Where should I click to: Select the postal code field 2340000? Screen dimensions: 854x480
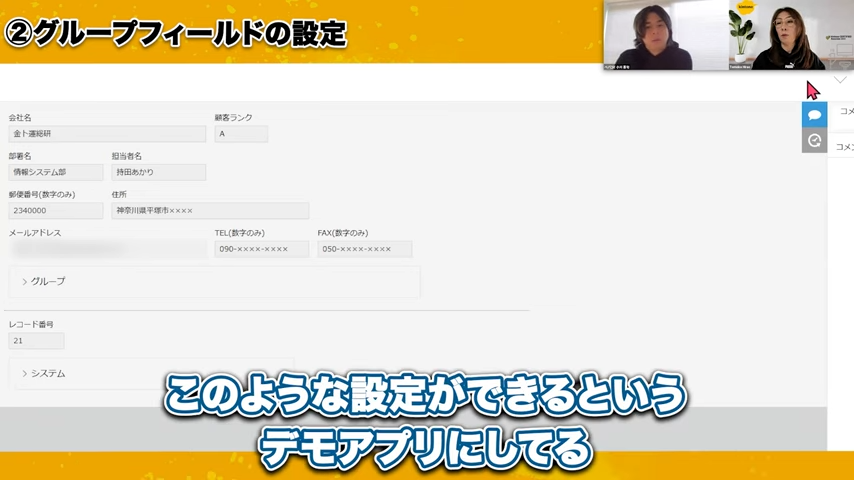[x=56, y=211]
